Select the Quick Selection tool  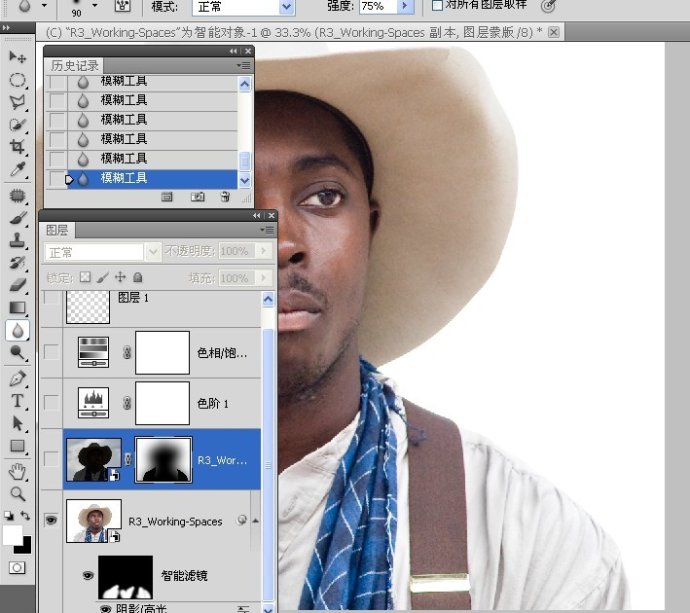[x=17, y=125]
